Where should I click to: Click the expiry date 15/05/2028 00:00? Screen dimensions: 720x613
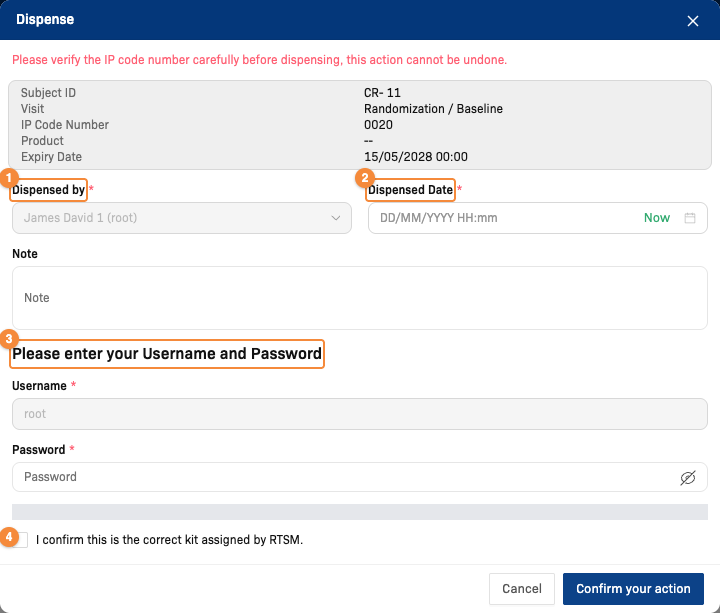pos(416,157)
